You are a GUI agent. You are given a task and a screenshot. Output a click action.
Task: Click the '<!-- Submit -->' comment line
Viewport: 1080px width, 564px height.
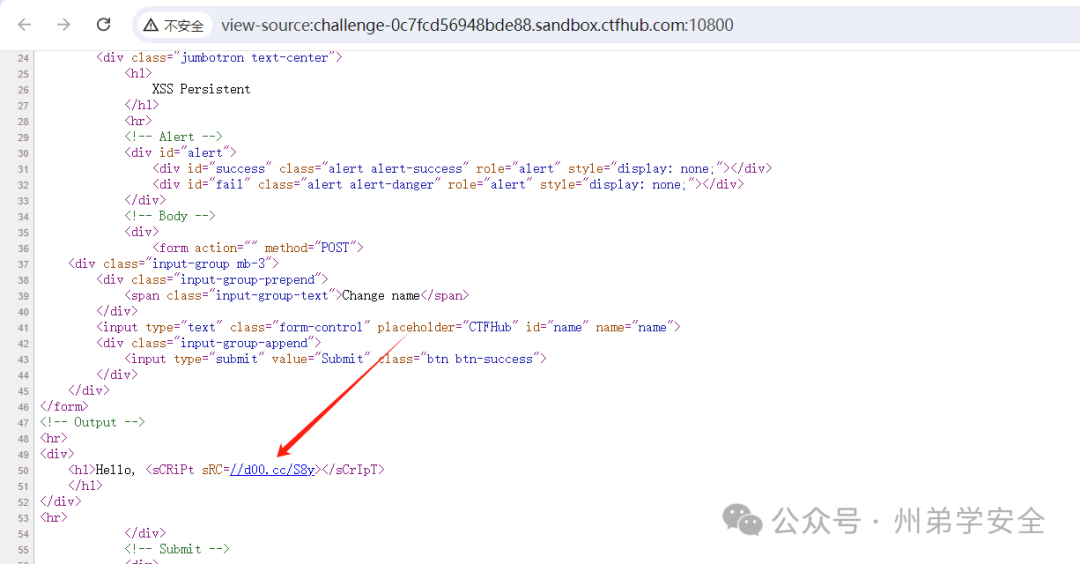pos(176,549)
